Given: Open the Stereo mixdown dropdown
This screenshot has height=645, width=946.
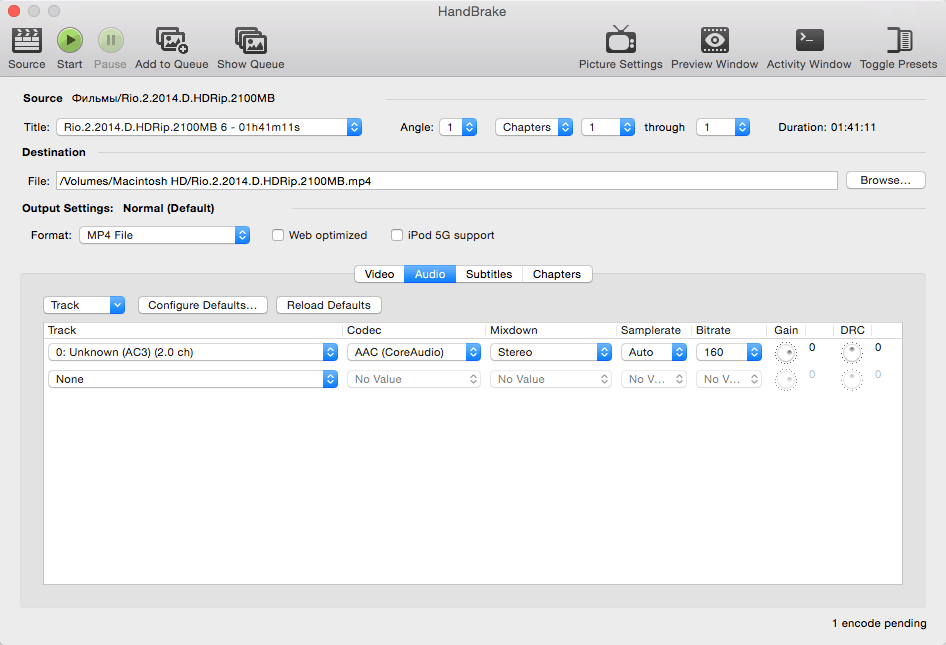Looking at the screenshot, I should (x=551, y=352).
